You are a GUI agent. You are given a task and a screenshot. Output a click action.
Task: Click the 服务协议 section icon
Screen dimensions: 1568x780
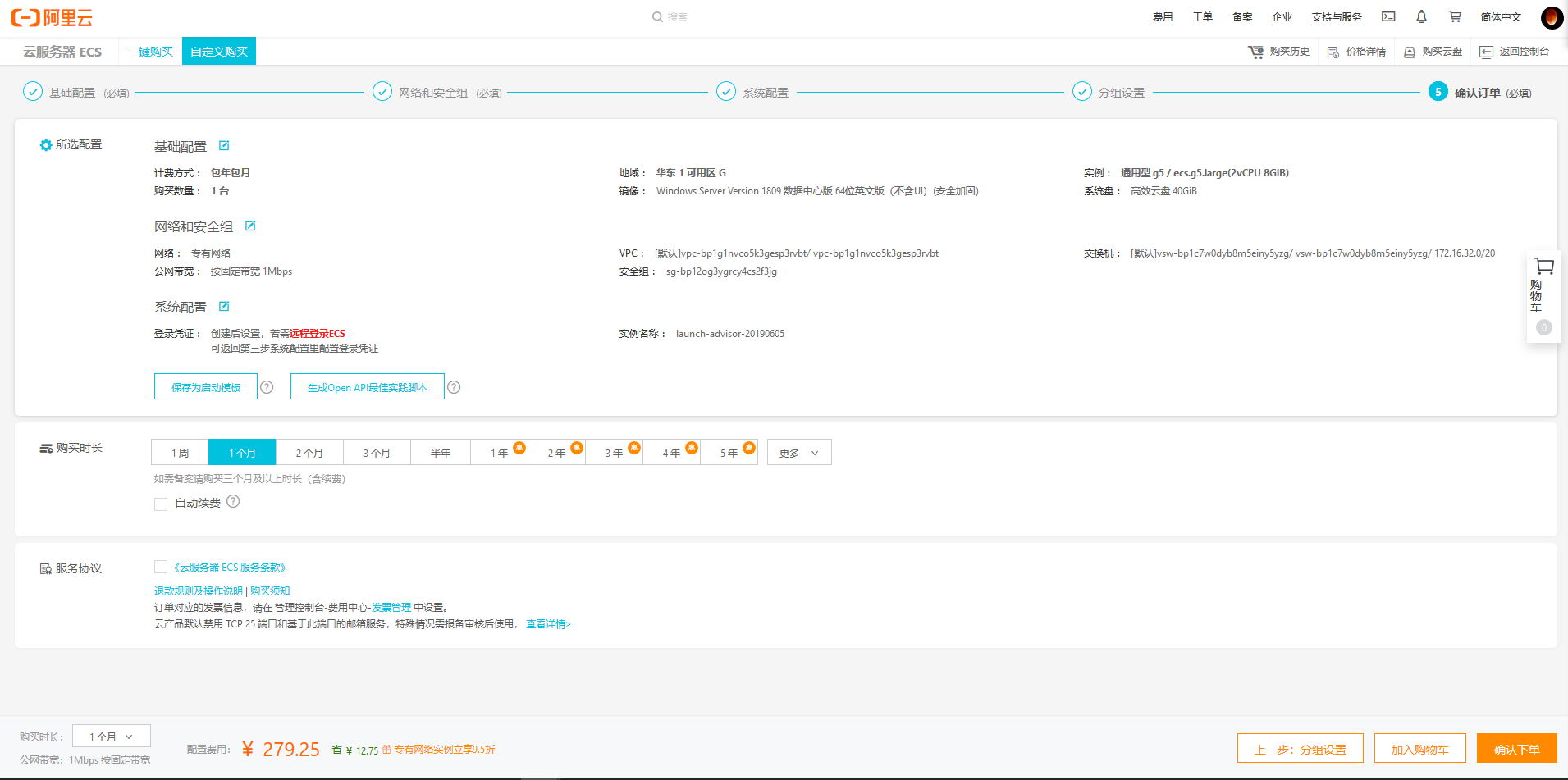pos(46,568)
